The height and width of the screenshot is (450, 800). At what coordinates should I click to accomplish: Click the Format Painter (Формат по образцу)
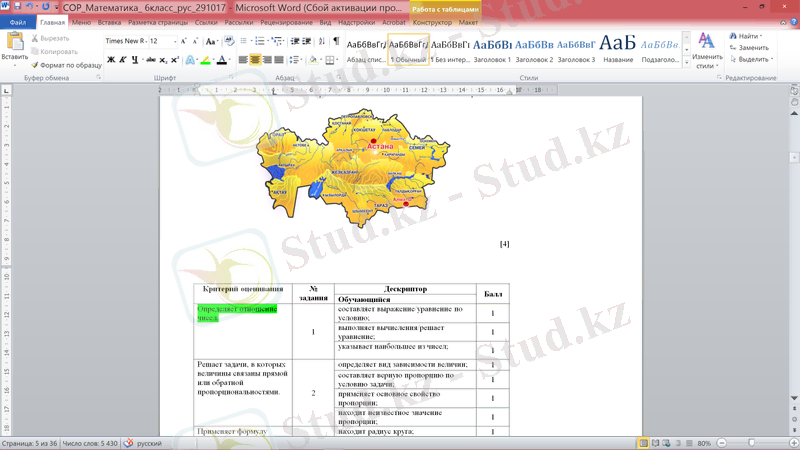66,65
